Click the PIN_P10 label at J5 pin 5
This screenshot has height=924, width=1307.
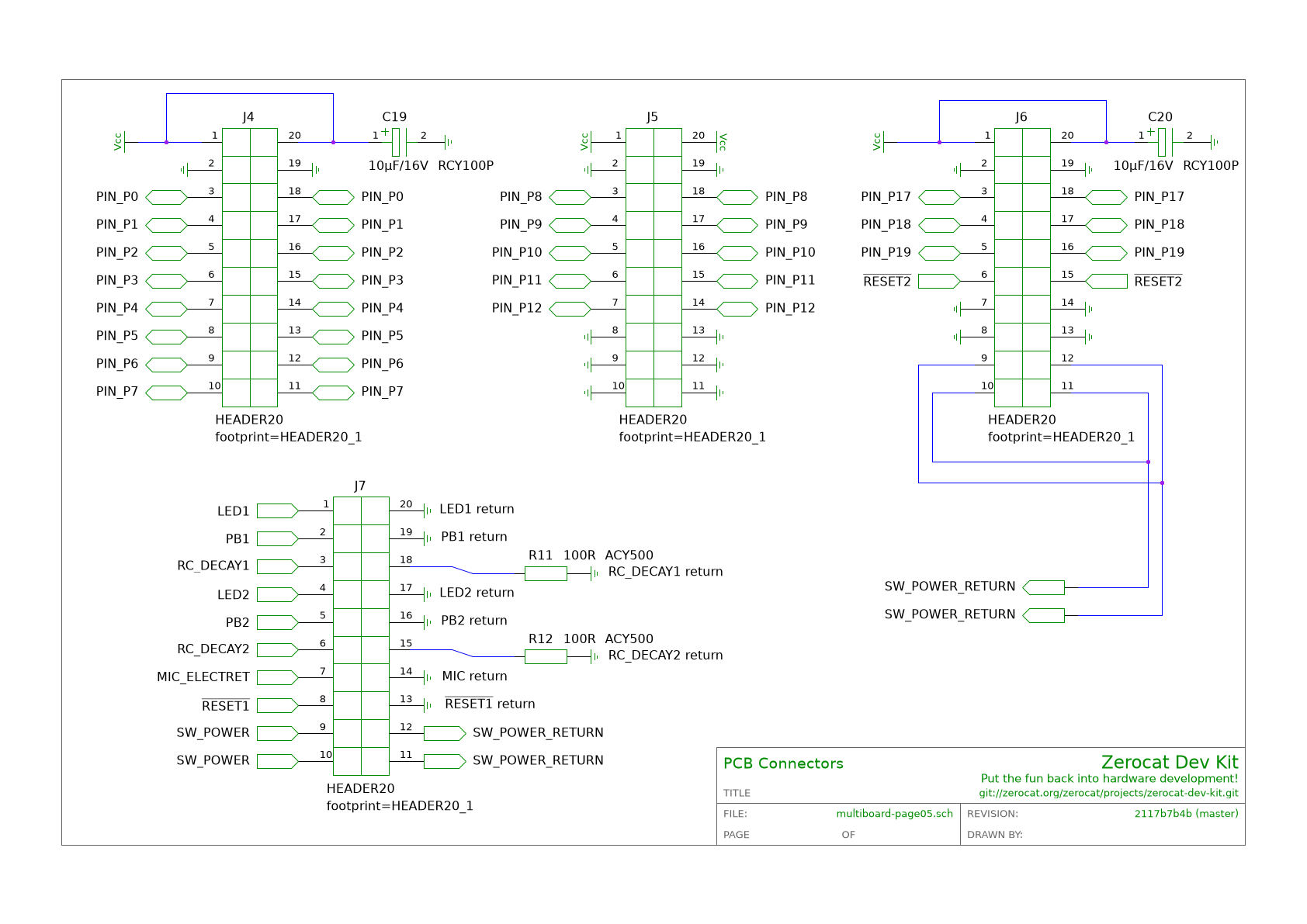coord(517,253)
